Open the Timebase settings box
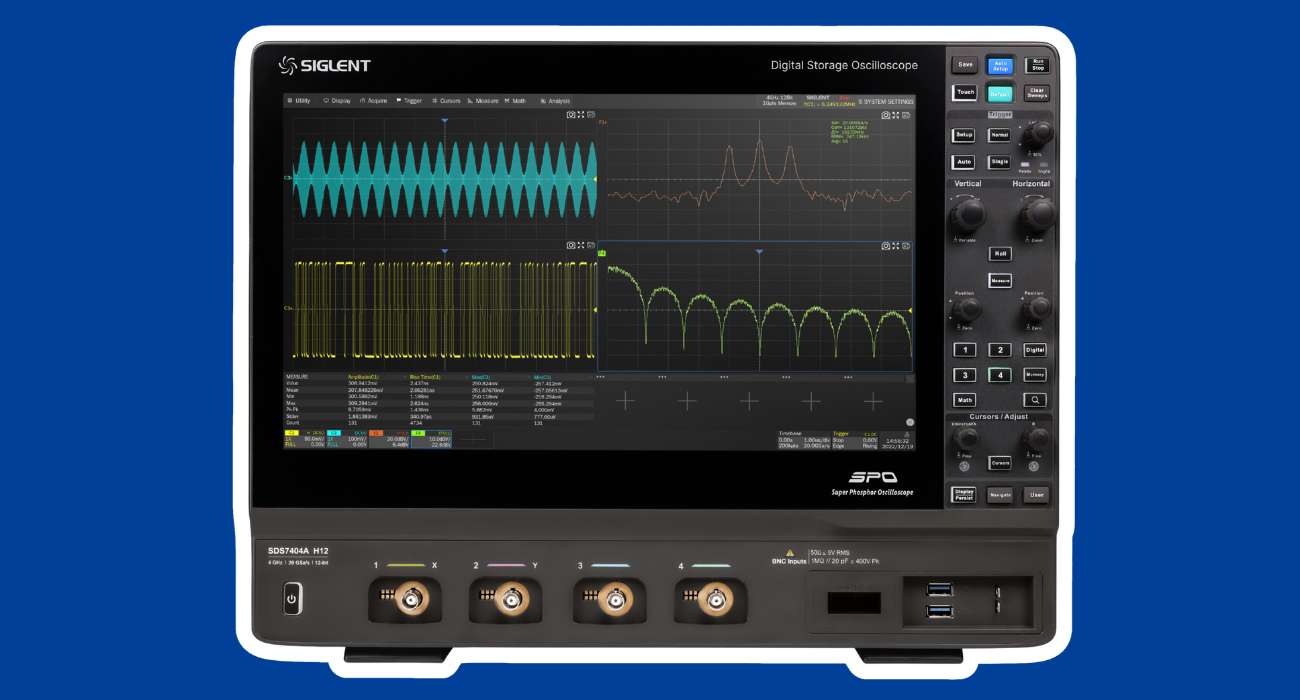The width and height of the screenshot is (1300, 700). coord(803,439)
